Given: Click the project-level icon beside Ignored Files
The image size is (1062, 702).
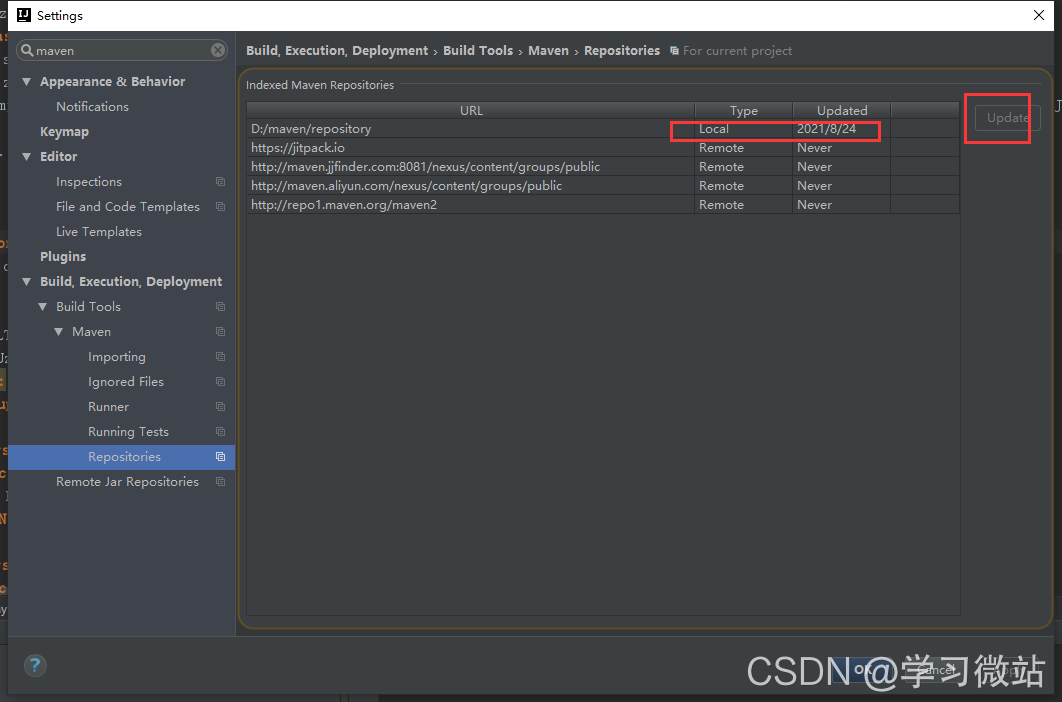Looking at the screenshot, I should click(x=220, y=381).
